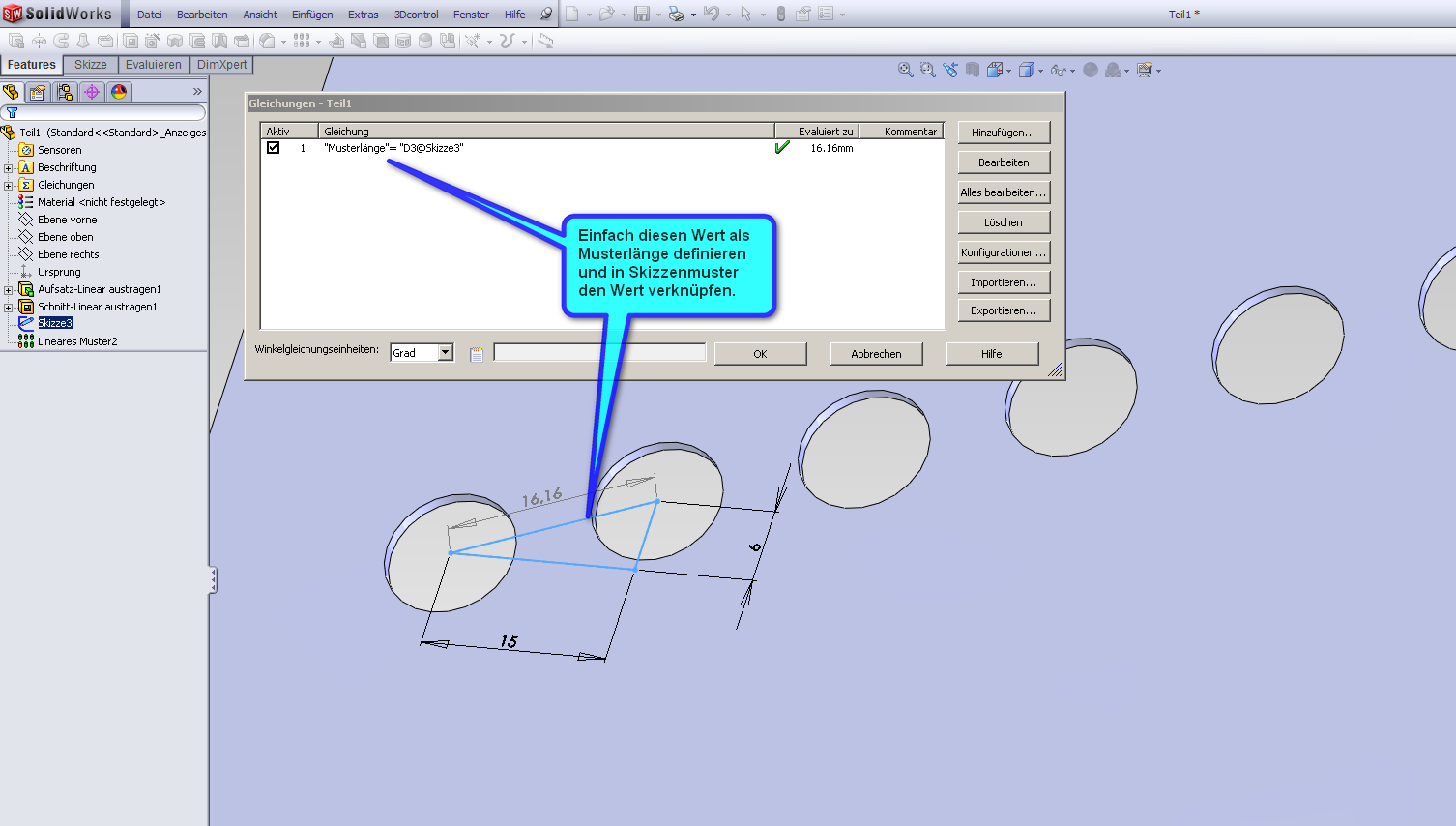Select the Ursprung origin item

click(59, 272)
